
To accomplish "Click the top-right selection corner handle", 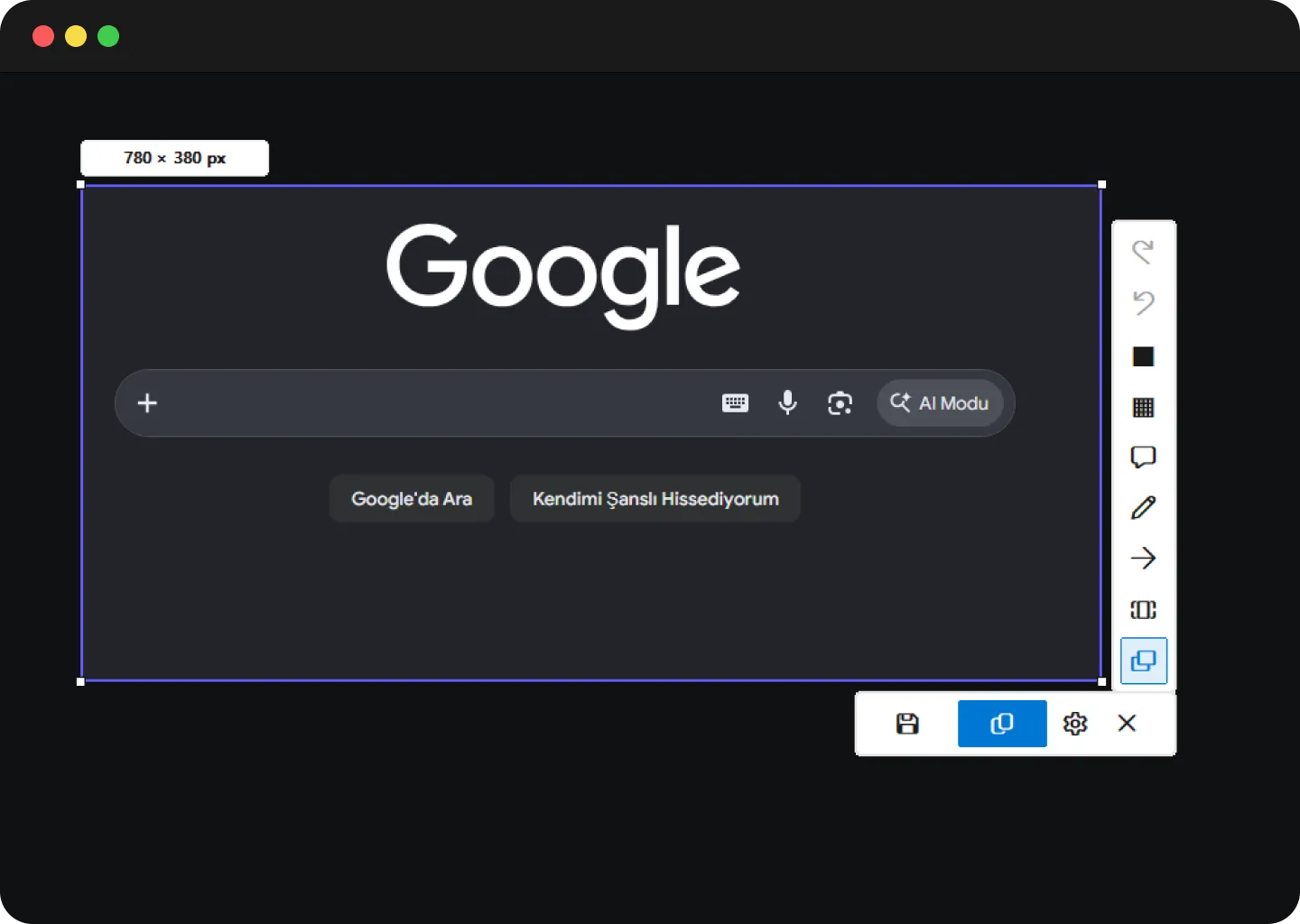I will pyautogui.click(x=1101, y=184).
